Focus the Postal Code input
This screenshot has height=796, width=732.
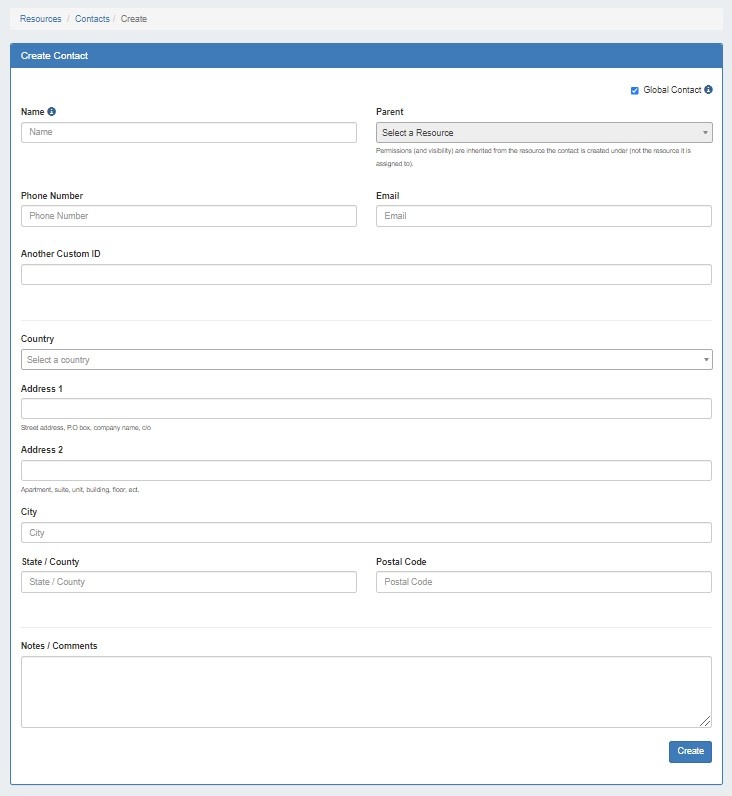point(543,582)
